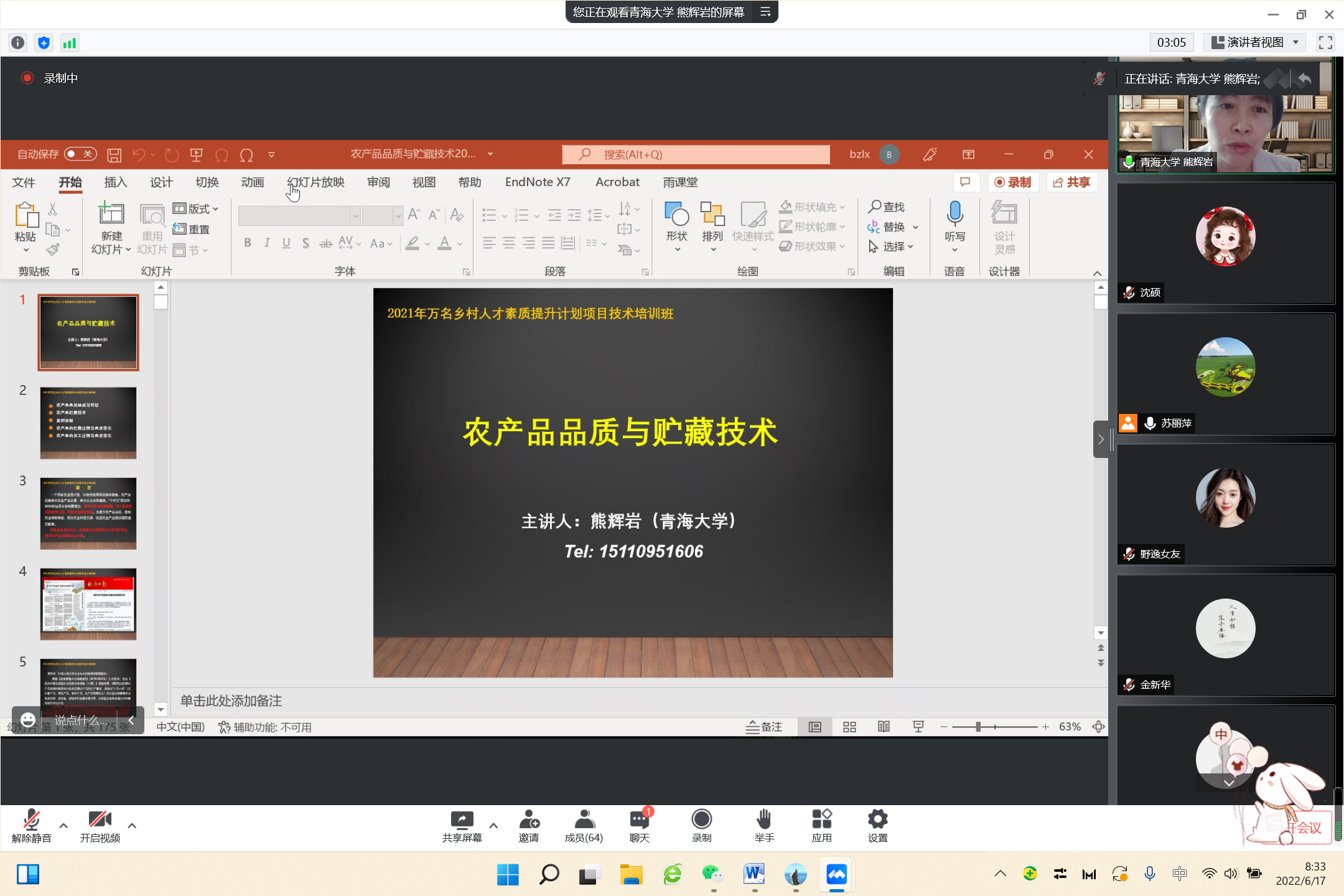Turn on video in meeting toolbar
The height and width of the screenshot is (896, 1344).
pos(100,827)
